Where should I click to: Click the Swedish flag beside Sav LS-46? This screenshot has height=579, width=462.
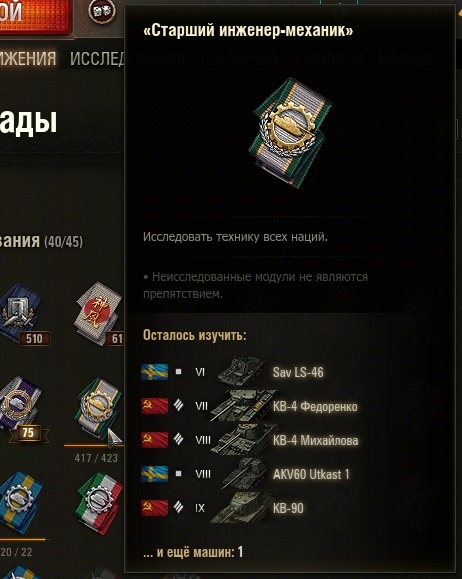click(154, 372)
